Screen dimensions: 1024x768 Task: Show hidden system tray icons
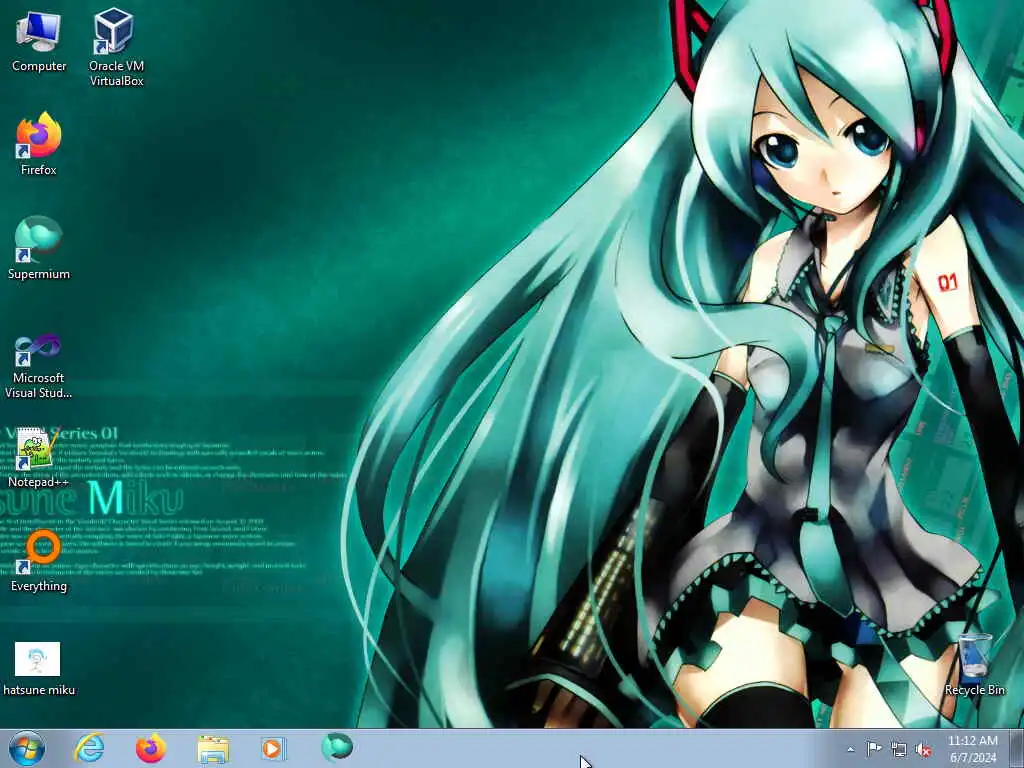pyautogui.click(x=850, y=750)
